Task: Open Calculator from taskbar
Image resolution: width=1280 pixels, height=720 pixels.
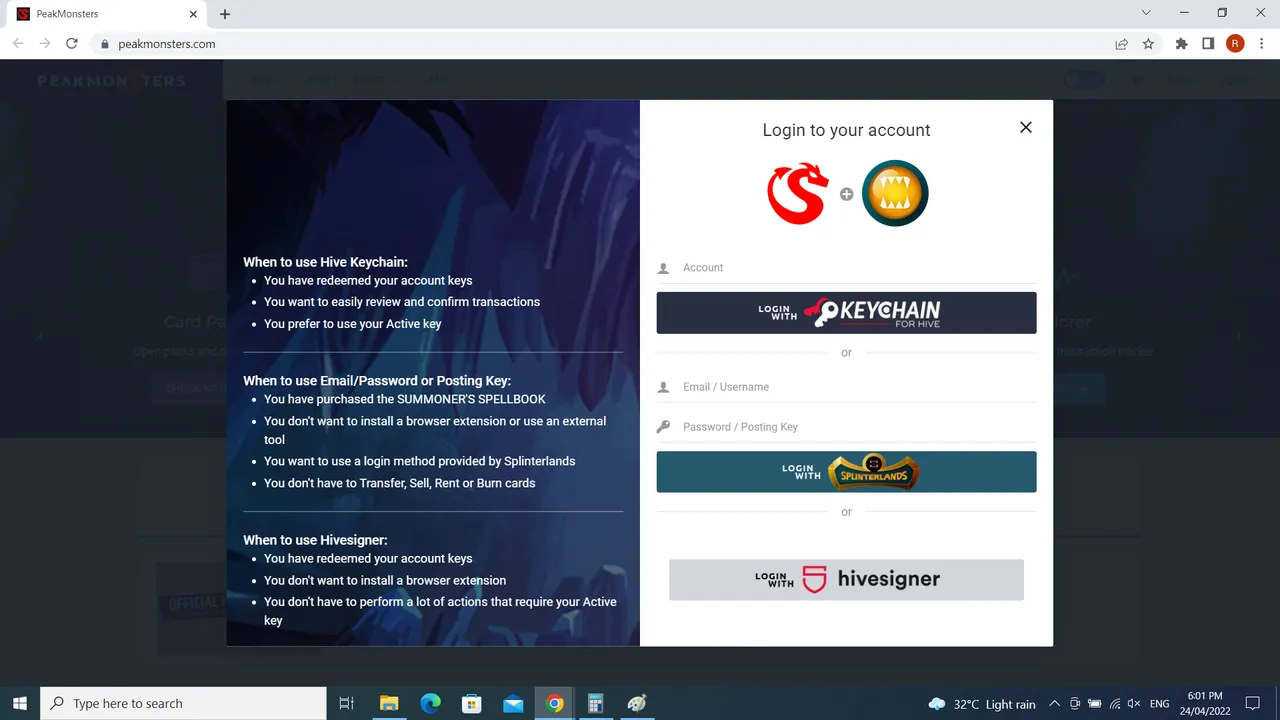Action: click(x=595, y=704)
